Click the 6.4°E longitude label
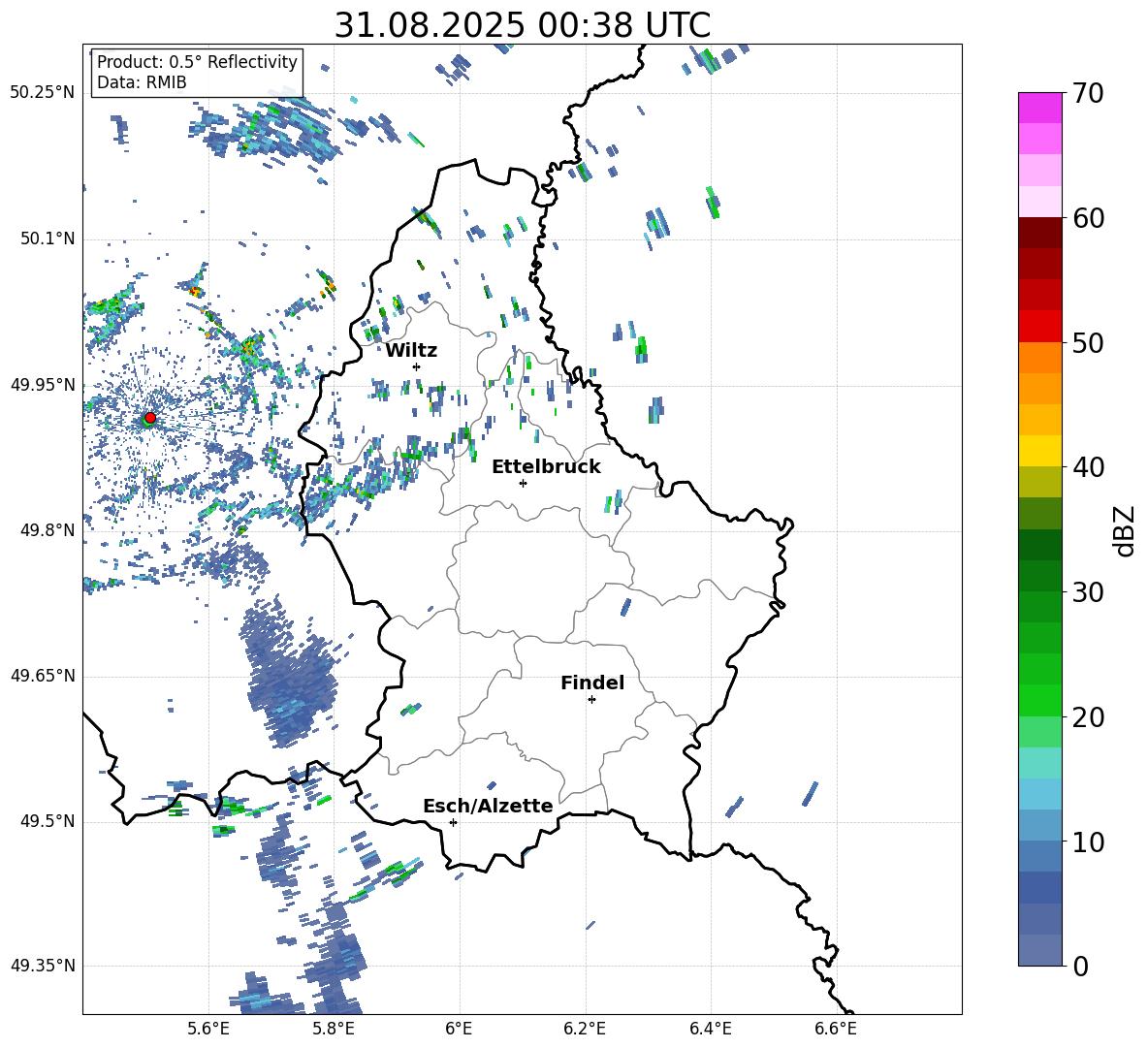 click(710, 1029)
